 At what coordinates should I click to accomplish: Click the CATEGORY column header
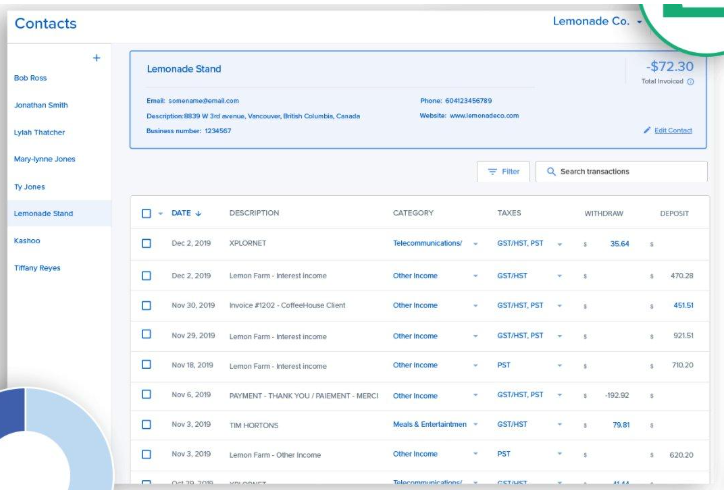pos(413,213)
